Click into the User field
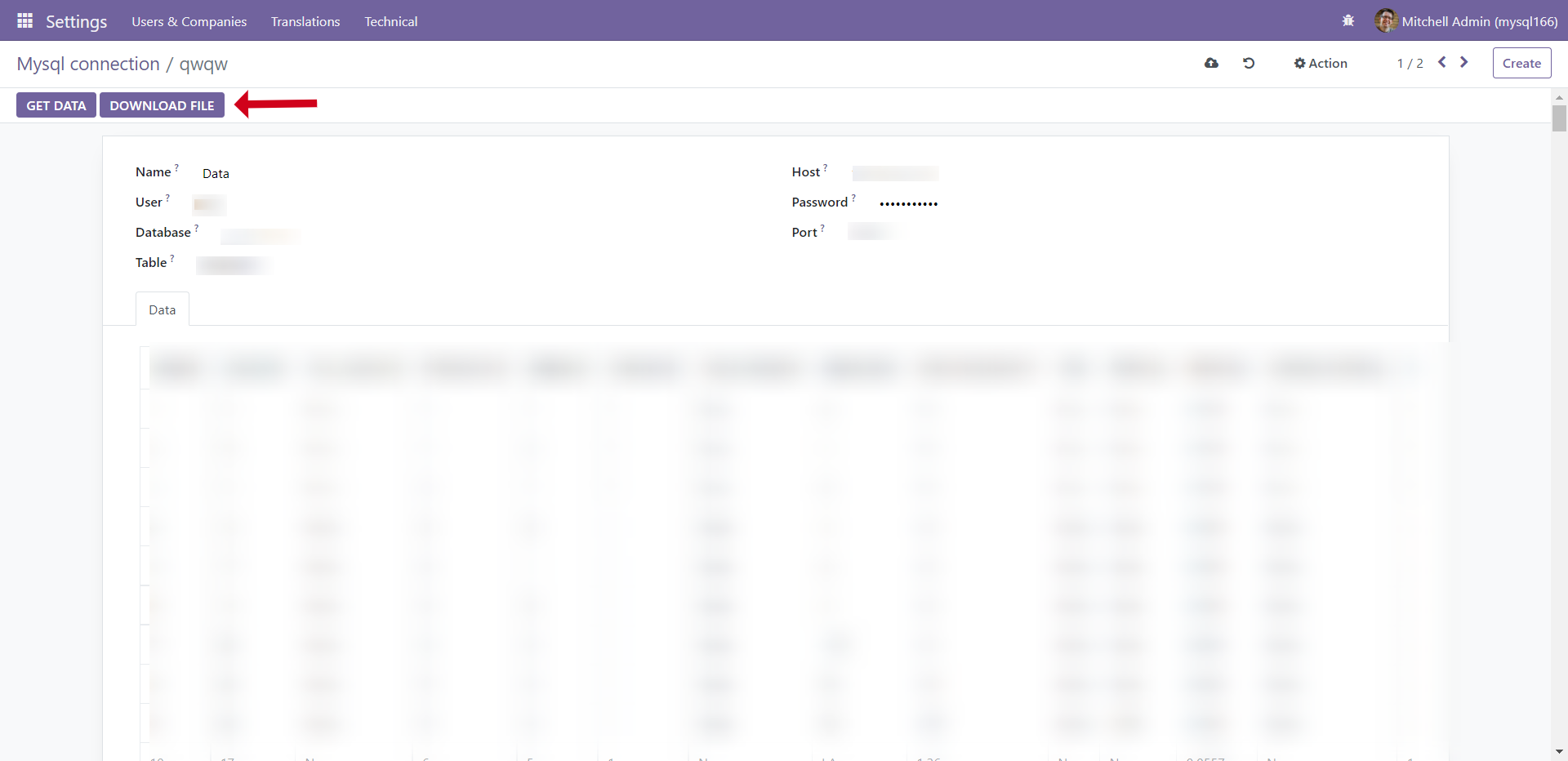The image size is (1568, 761). (210, 204)
